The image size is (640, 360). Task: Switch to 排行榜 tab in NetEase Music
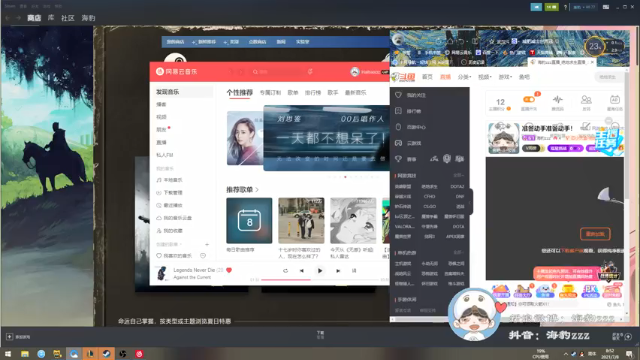click(x=313, y=93)
